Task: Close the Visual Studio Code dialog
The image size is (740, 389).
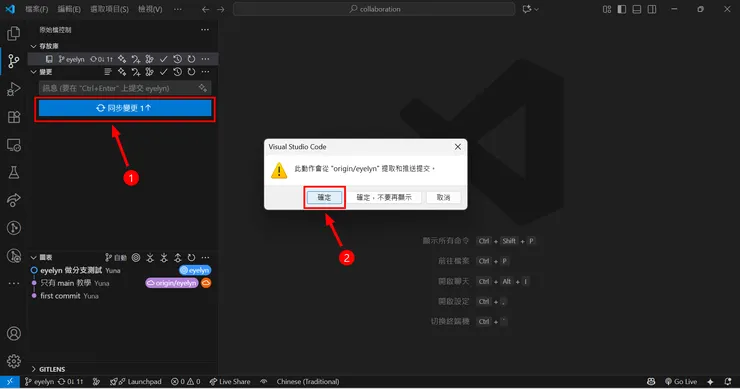Action: (457, 147)
